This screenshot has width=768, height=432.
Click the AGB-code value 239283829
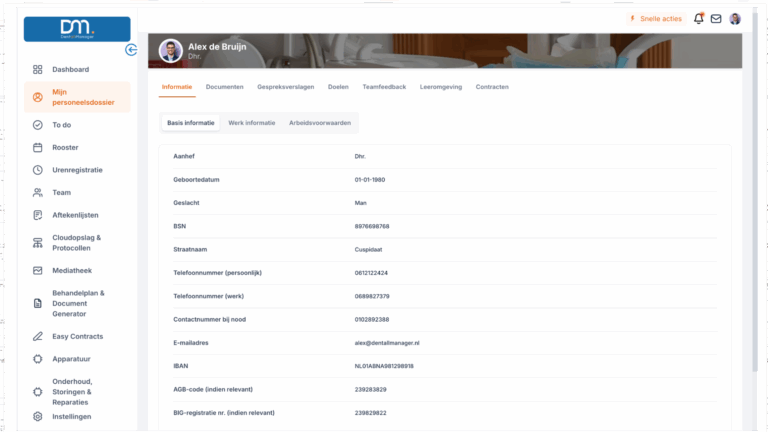(370, 389)
